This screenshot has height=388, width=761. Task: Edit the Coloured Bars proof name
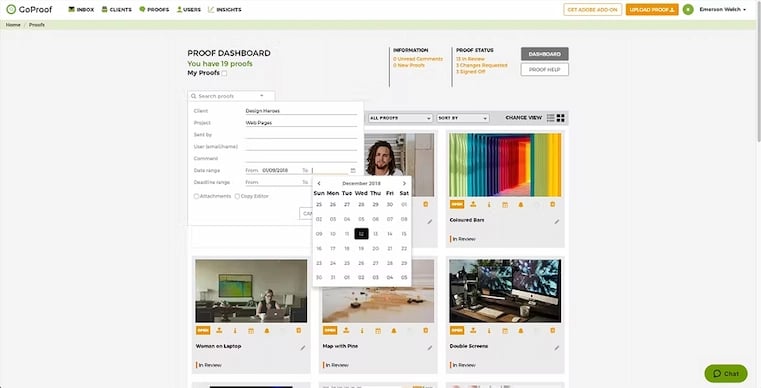coord(557,221)
